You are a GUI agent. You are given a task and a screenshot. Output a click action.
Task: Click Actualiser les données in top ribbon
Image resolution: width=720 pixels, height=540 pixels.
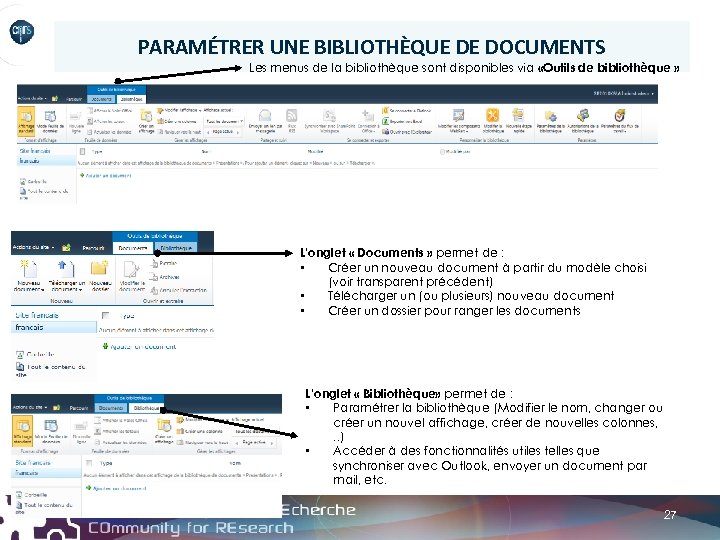(109, 132)
